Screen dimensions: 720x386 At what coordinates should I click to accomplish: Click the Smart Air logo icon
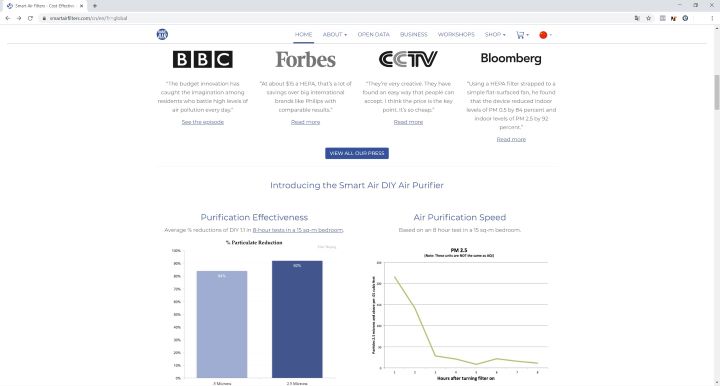point(162,34)
